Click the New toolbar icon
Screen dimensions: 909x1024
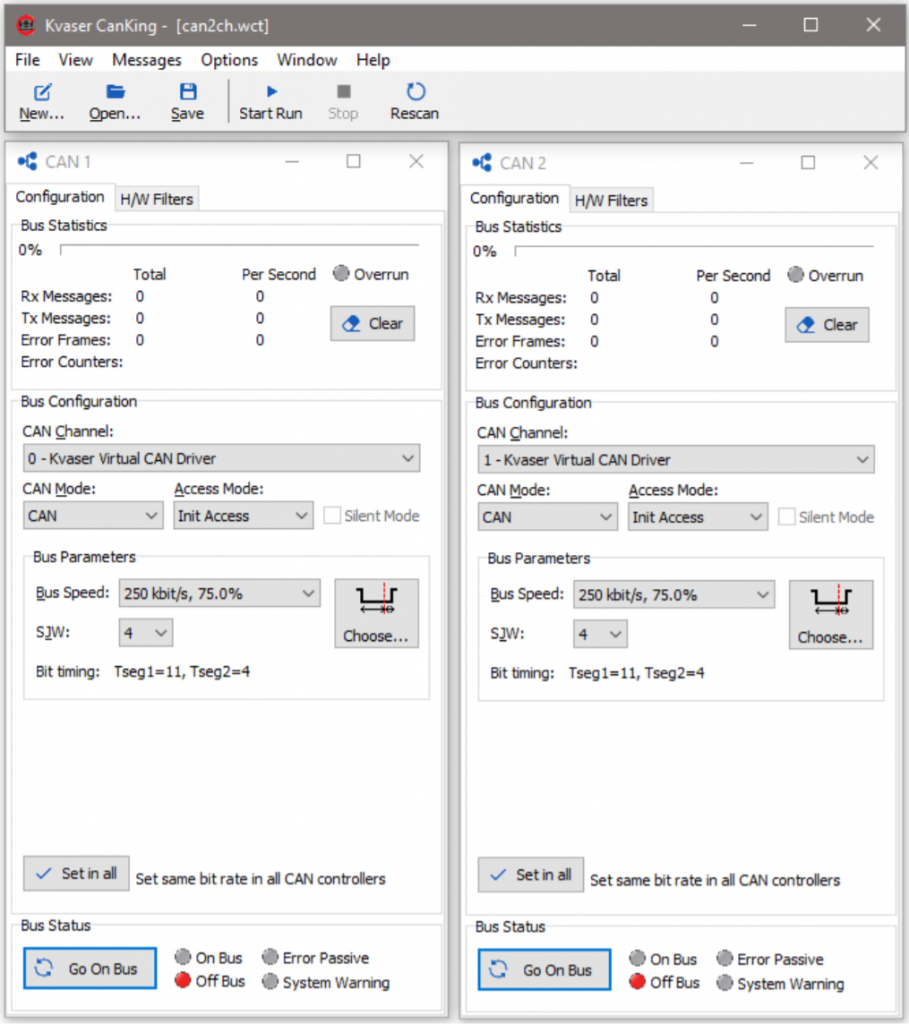pyautogui.click(x=40, y=100)
